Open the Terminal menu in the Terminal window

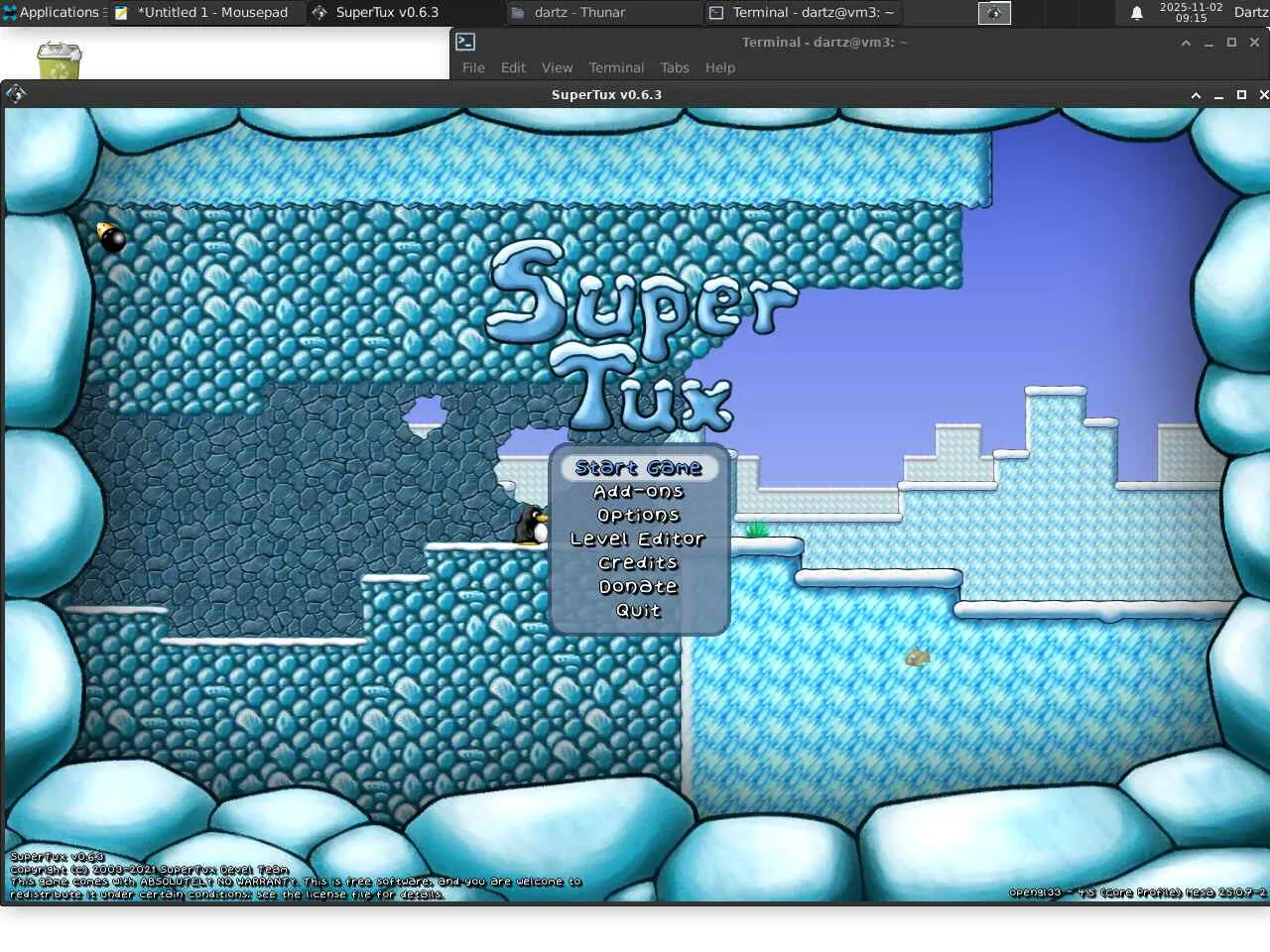(x=616, y=67)
